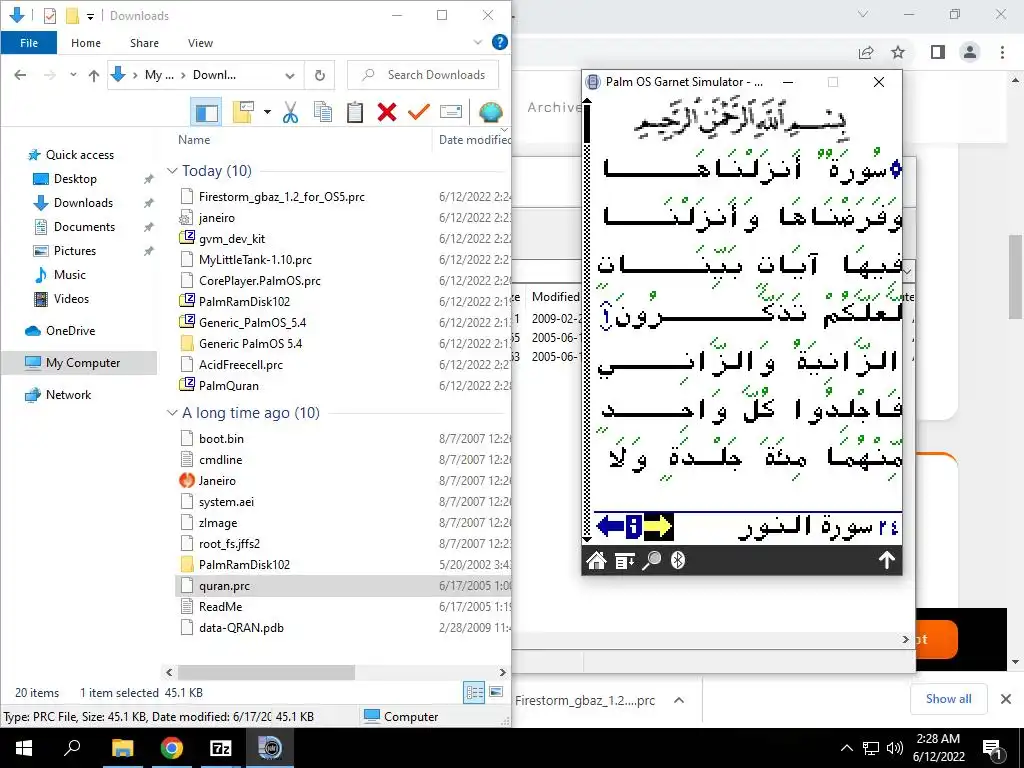Toggle the preview pane icon in Explorer toolbar
Viewport: 1024px width, 768px height.
coord(206,112)
